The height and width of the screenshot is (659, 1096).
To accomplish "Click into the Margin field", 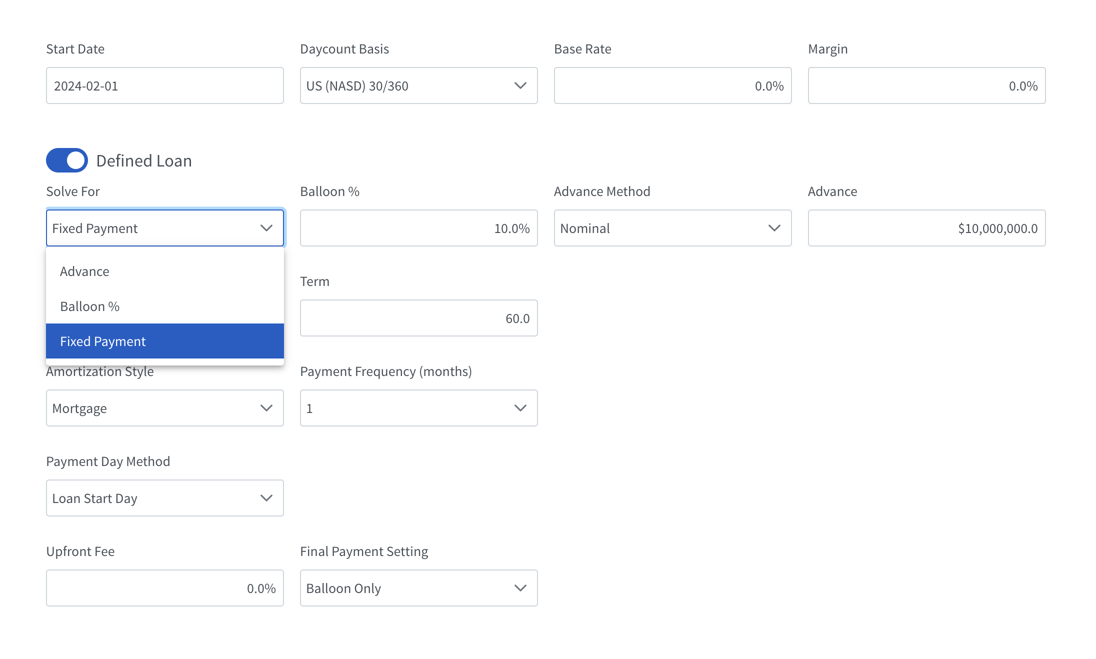I will coord(926,86).
